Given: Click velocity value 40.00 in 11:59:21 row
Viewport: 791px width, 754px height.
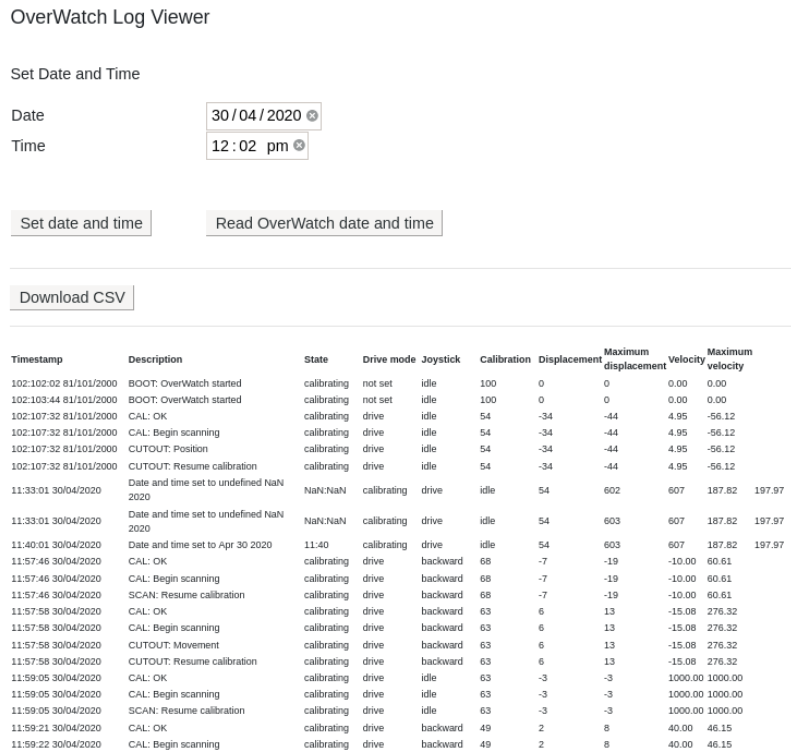Looking at the screenshot, I should point(680,728).
